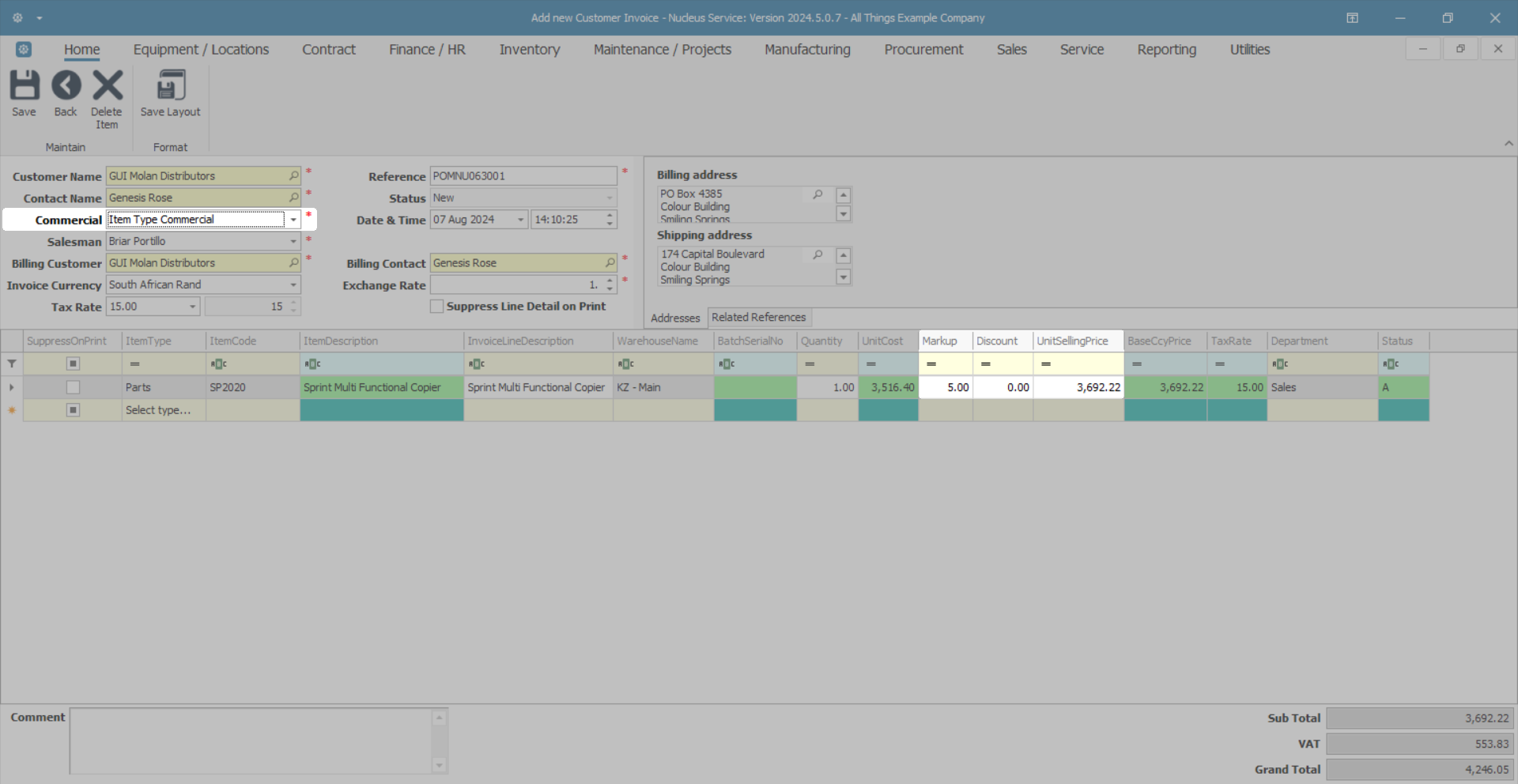The height and width of the screenshot is (784, 1518).
Task: Switch to Related References tab
Action: click(759, 317)
